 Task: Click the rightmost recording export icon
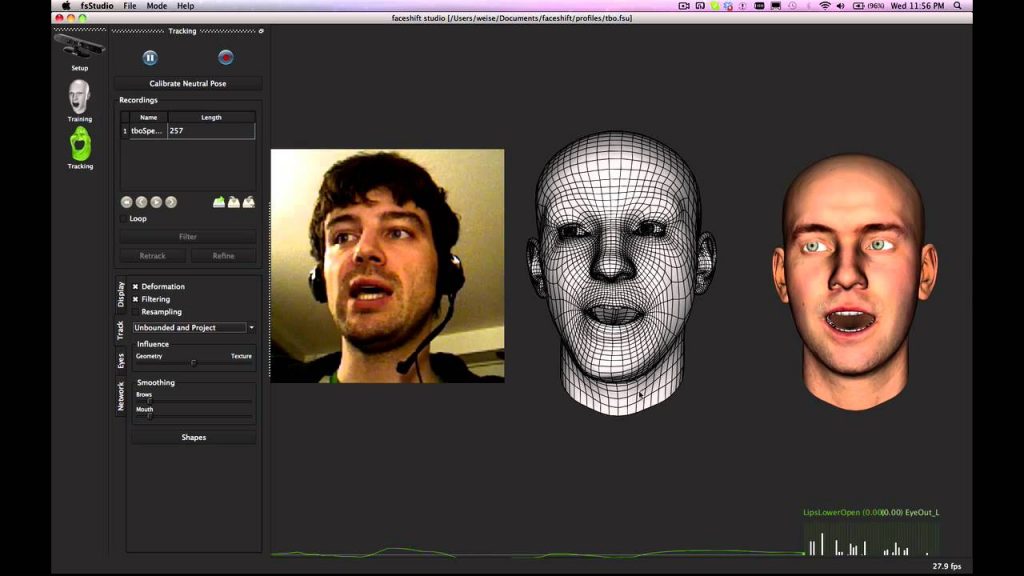pyautogui.click(x=248, y=202)
